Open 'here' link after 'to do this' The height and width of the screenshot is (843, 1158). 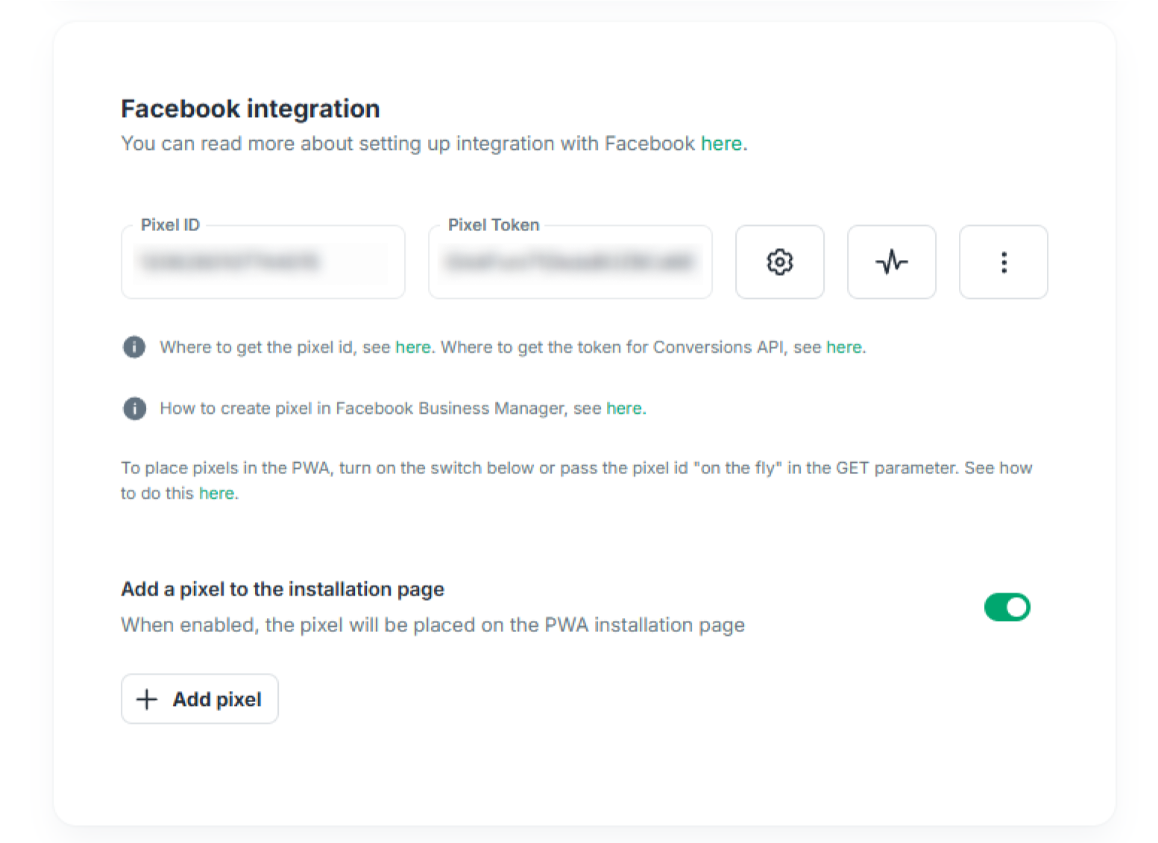coord(216,494)
